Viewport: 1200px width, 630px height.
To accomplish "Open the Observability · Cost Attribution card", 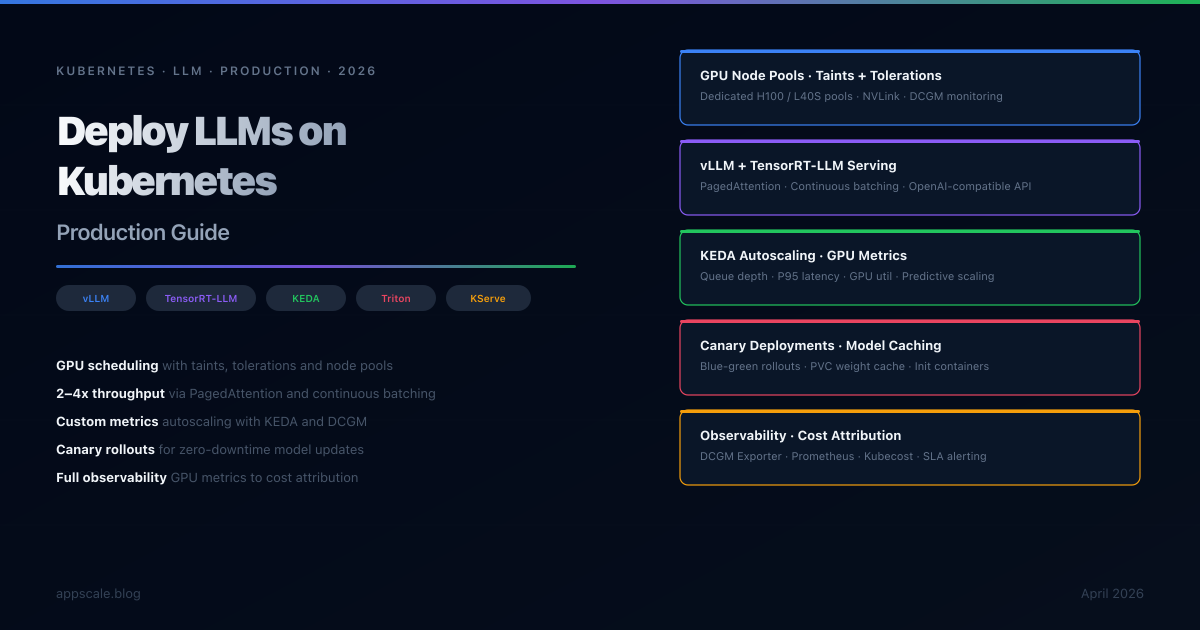I will 909,448.
